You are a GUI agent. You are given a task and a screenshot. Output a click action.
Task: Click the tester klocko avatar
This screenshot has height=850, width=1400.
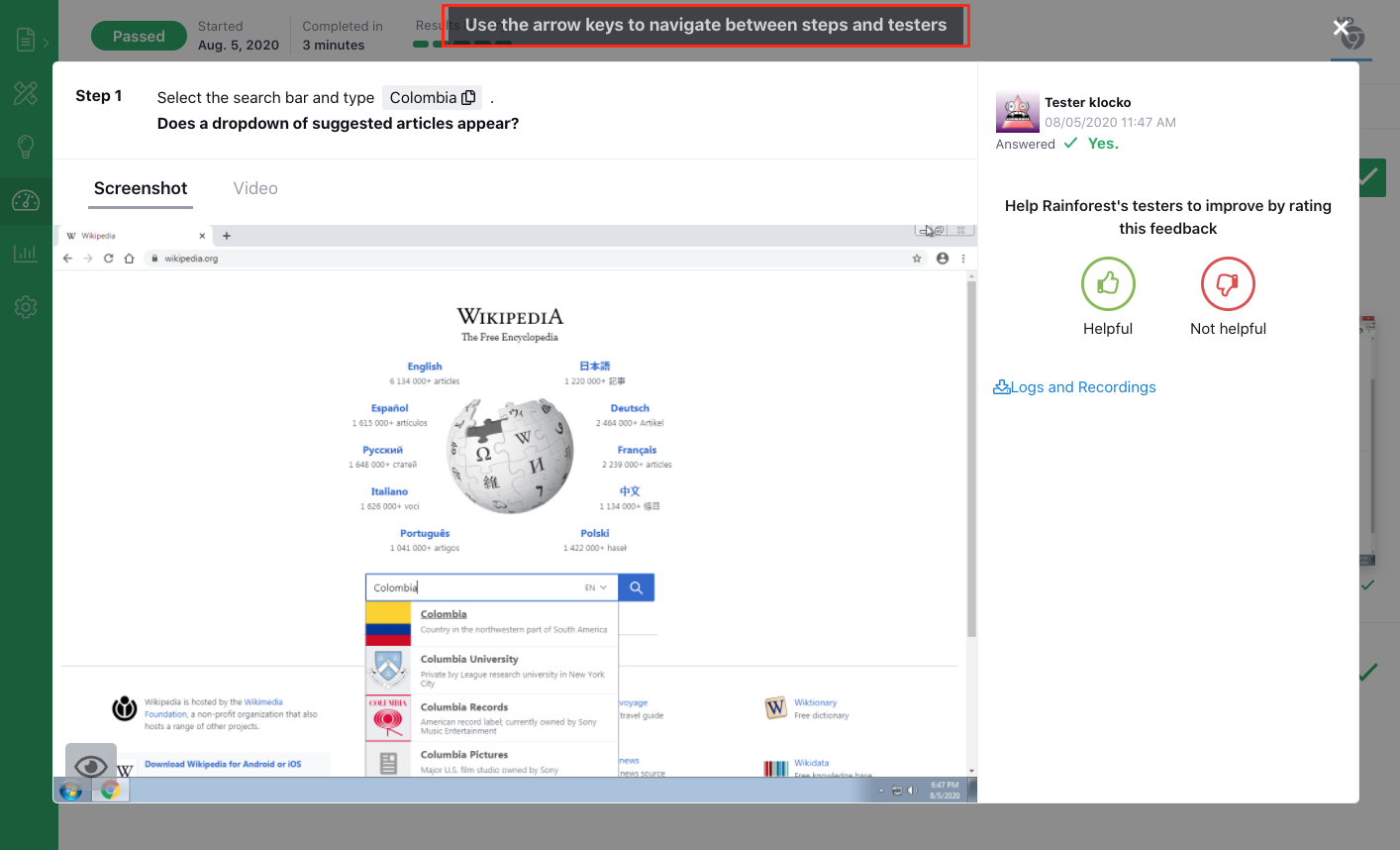pyautogui.click(x=1017, y=113)
